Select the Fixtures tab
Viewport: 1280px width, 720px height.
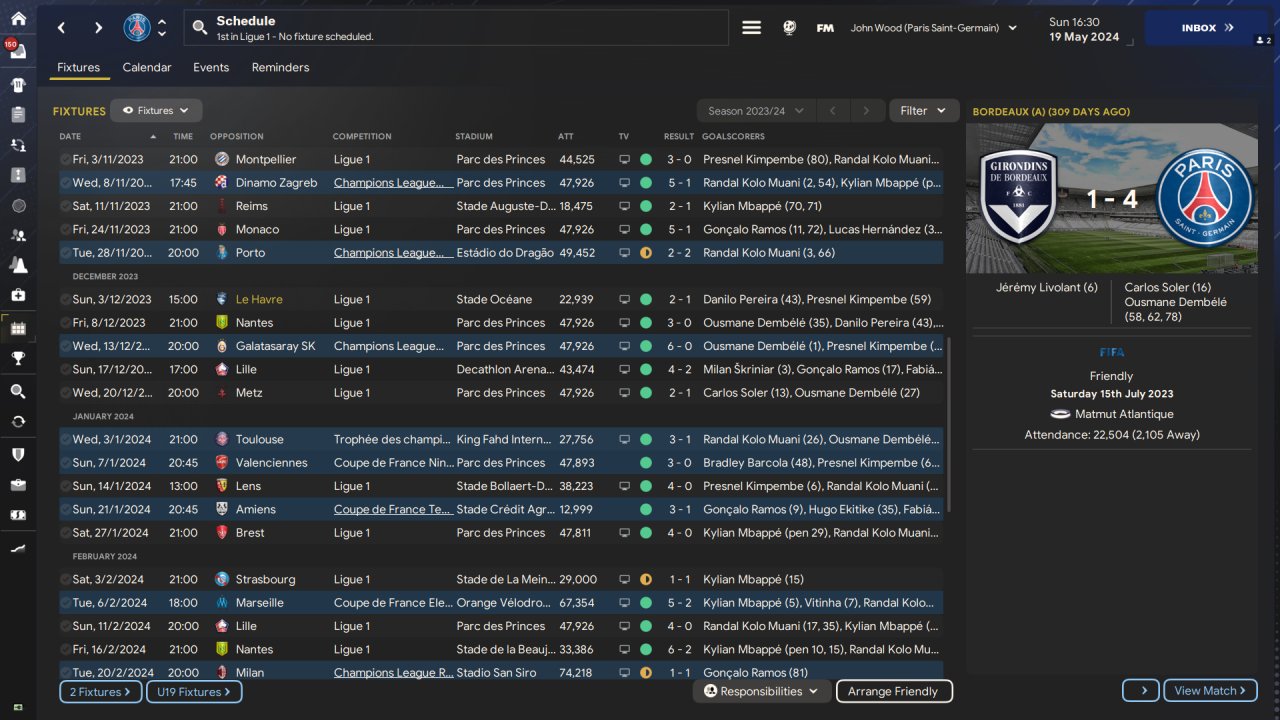tap(78, 68)
